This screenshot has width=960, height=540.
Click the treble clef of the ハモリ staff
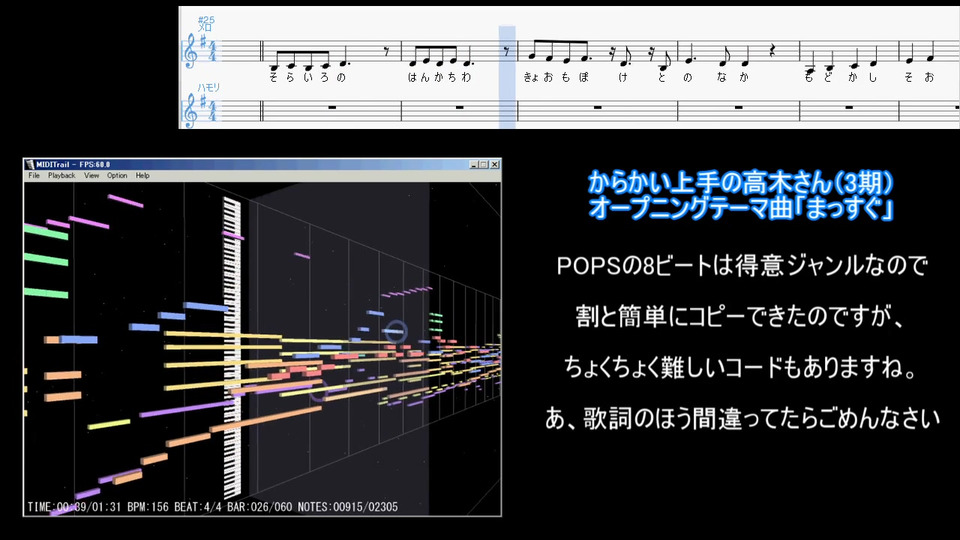(x=190, y=111)
